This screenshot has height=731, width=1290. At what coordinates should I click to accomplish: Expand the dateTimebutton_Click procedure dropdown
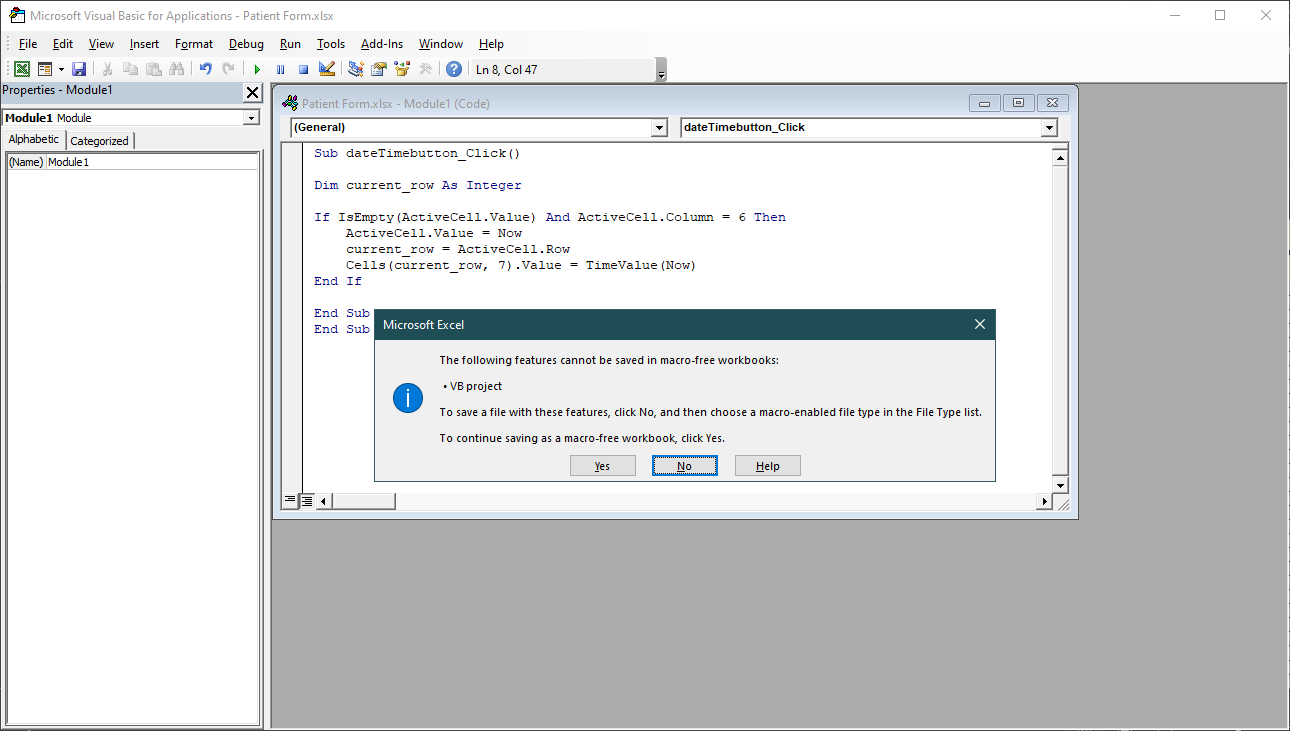click(x=1049, y=128)
